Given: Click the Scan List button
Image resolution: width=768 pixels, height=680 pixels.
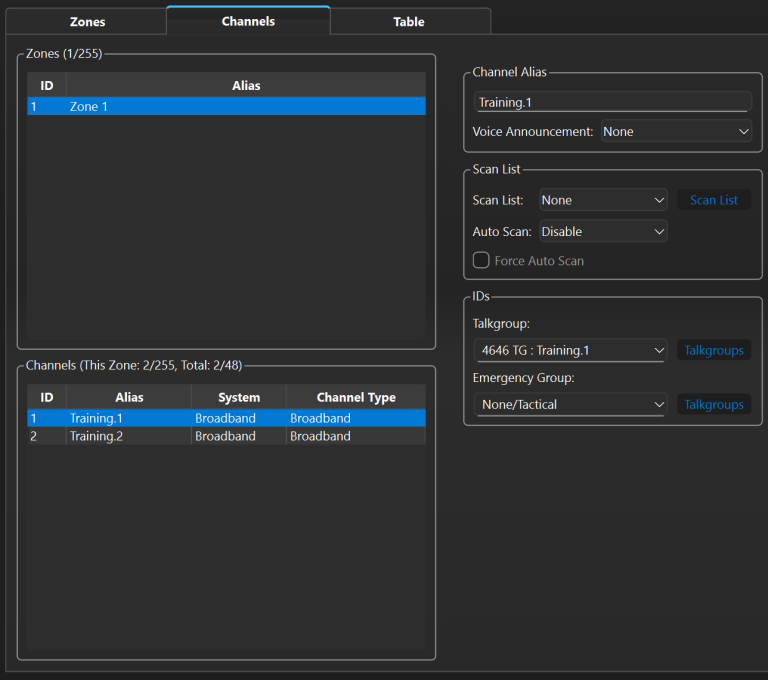Looking at the screenshot, I should (x=714, y=200).
